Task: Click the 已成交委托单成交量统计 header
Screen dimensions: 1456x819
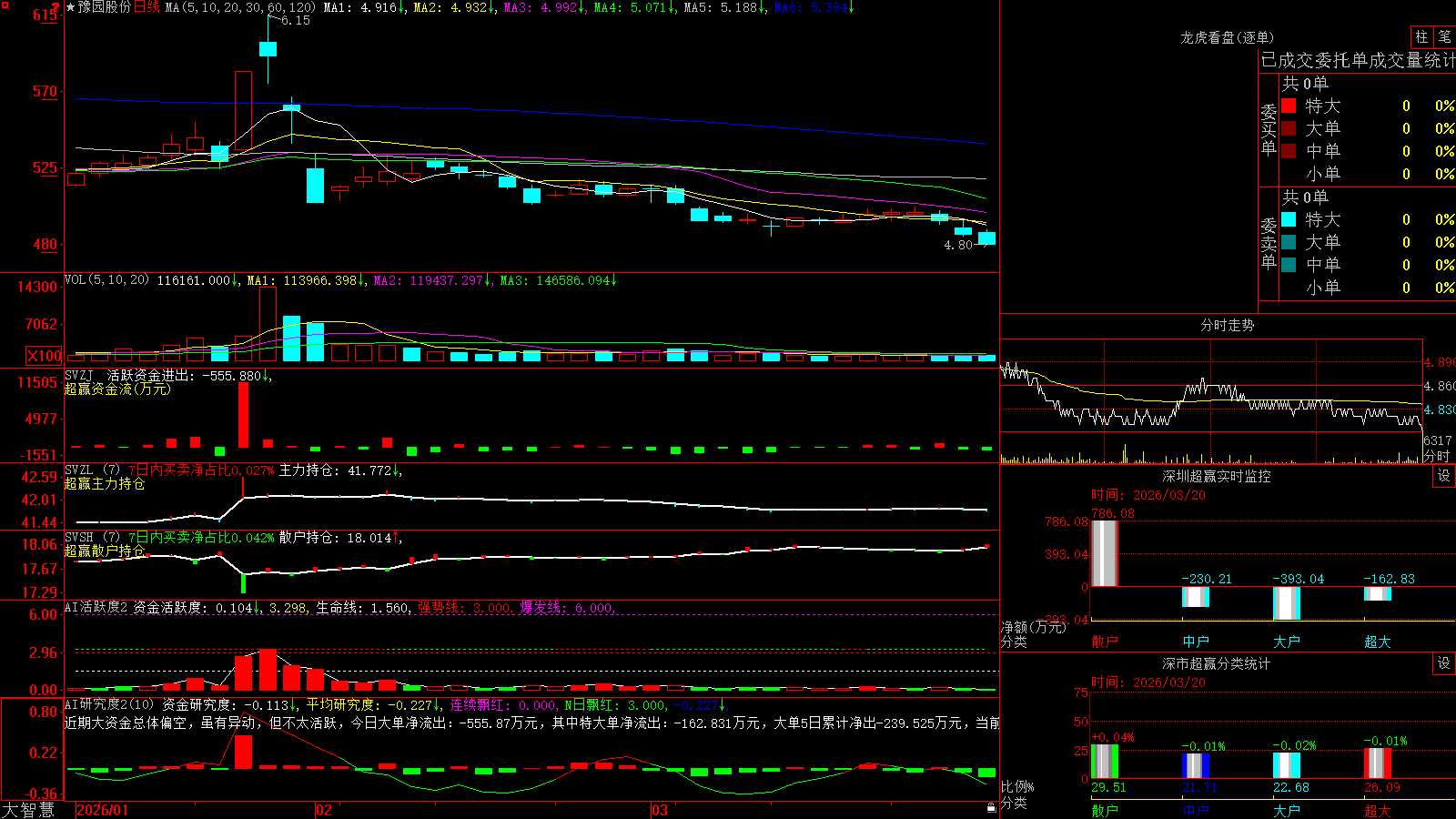Action: coord(1358,60)
